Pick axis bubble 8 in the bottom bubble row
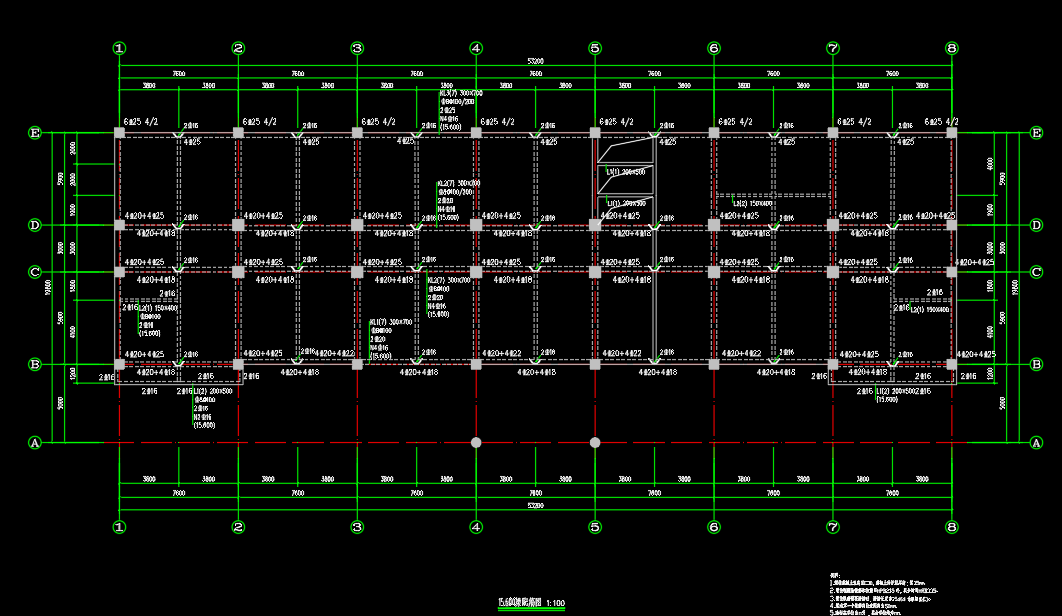Screen dimensions: 1062x616 coord(952,527)
